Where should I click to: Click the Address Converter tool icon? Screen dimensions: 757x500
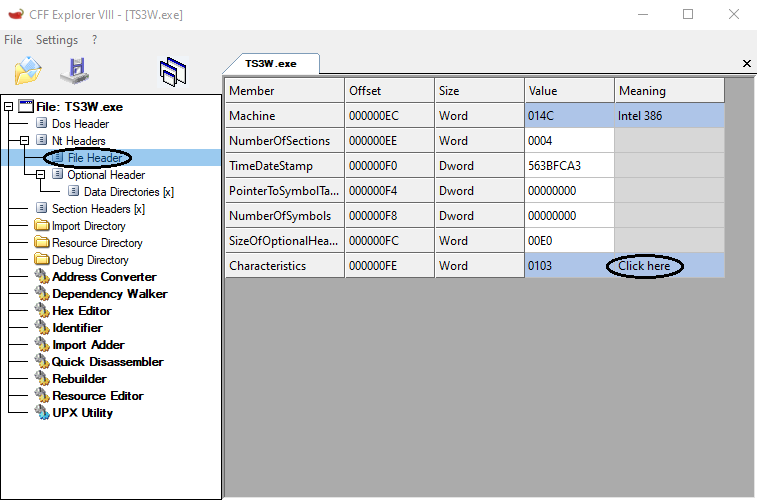coord(42,277)
